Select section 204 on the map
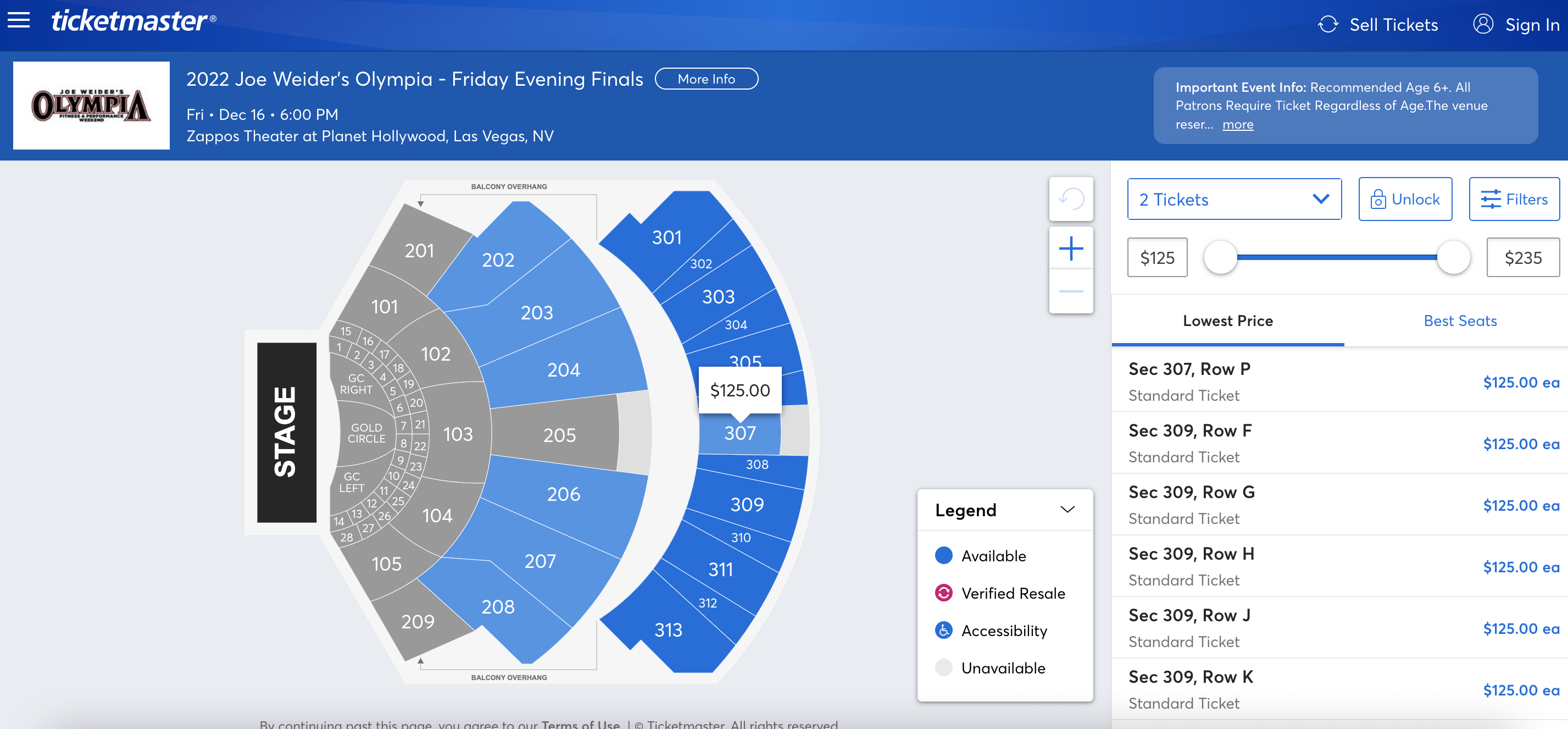Viewport: 1568px width, 729px height. tap(564, 369)
